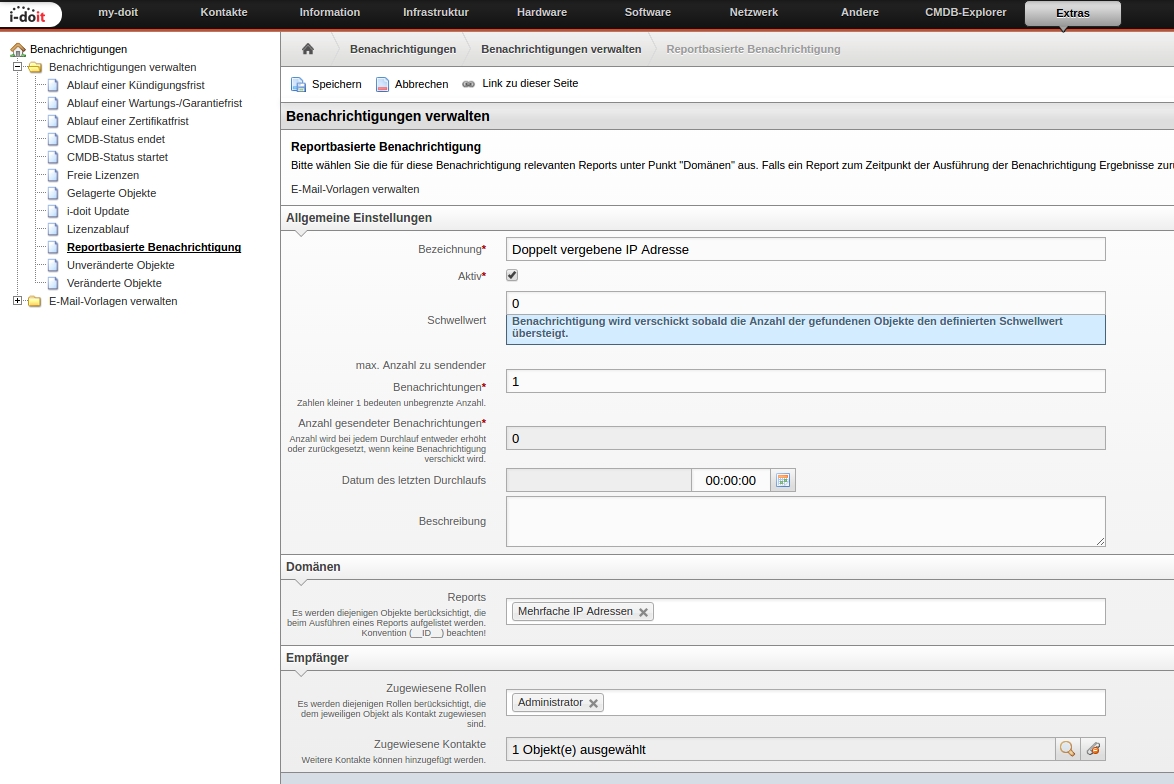Toggle the Aktiv checkbox
The image size is (1174, 784).
point(512,275)
